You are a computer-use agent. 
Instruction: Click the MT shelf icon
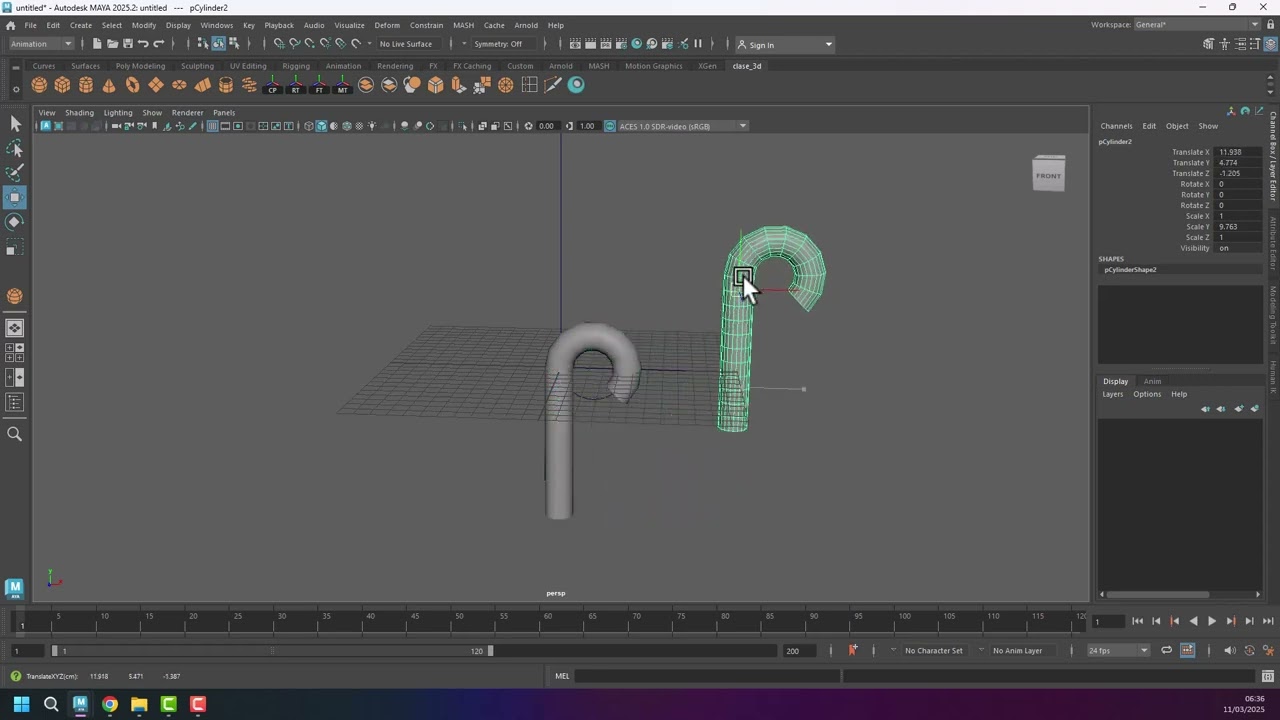[342, 85]
